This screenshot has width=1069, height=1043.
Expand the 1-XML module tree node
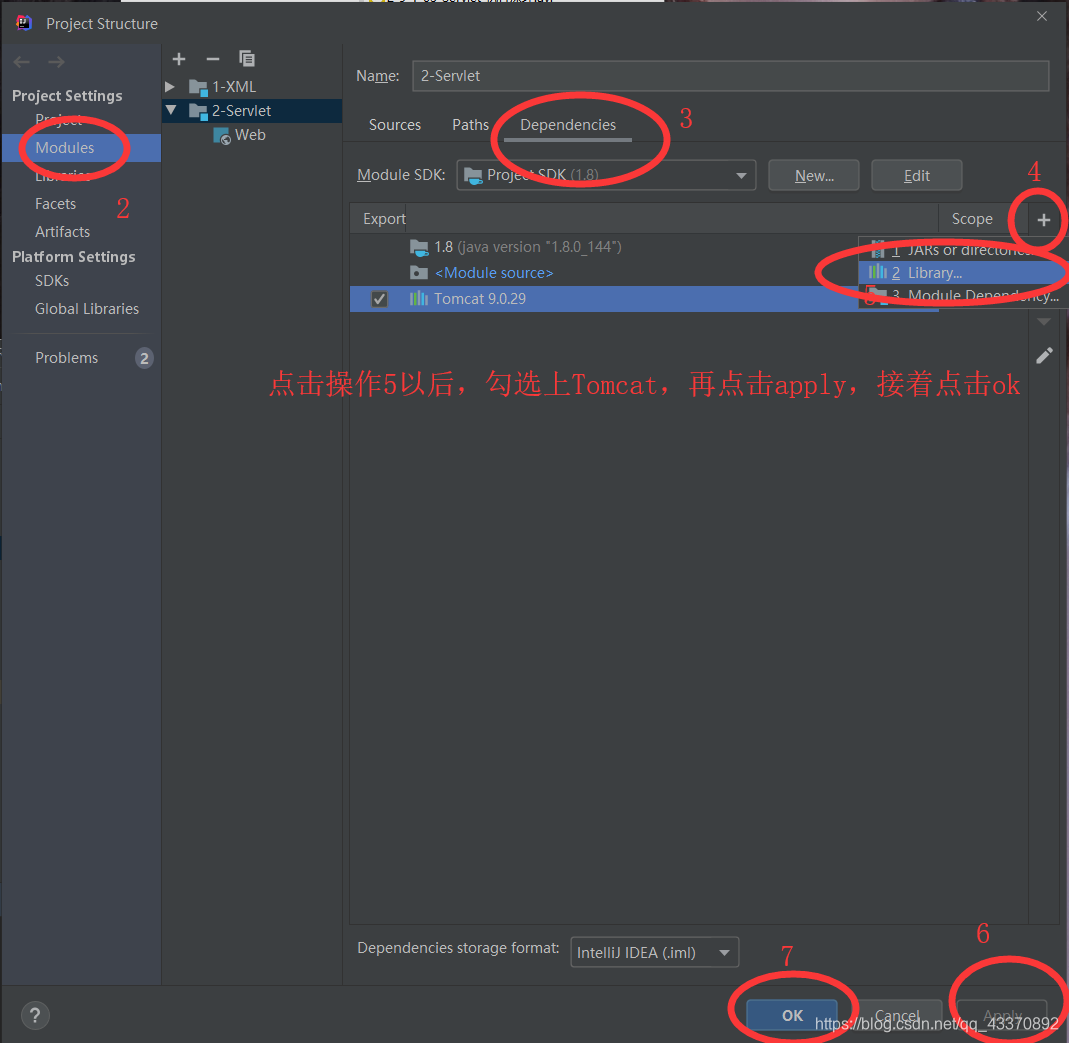coord(170,87)
